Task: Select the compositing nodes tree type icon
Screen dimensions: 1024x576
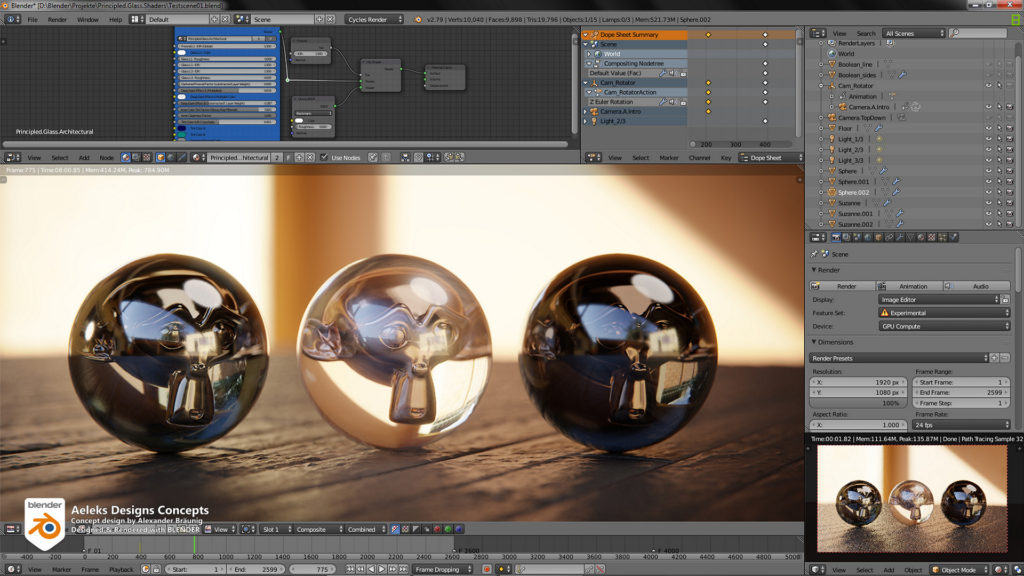Action: pos(136,157)
